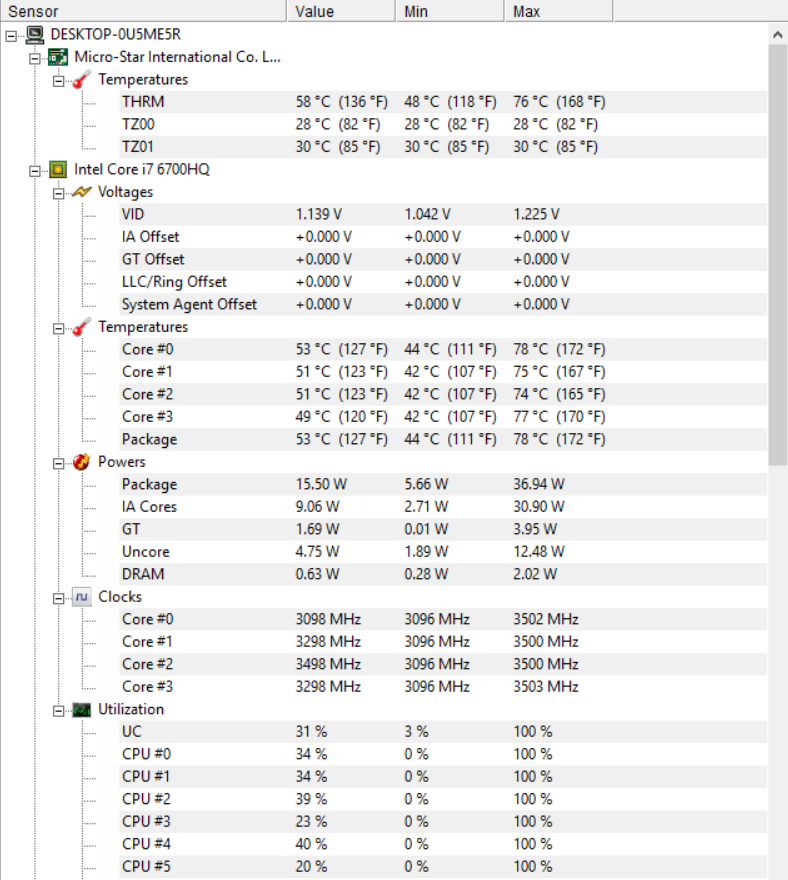This screenshot has width=788, height=880.
Task: Select the DESKTOP-0U5ME5R computer icon
Action: 35,35
